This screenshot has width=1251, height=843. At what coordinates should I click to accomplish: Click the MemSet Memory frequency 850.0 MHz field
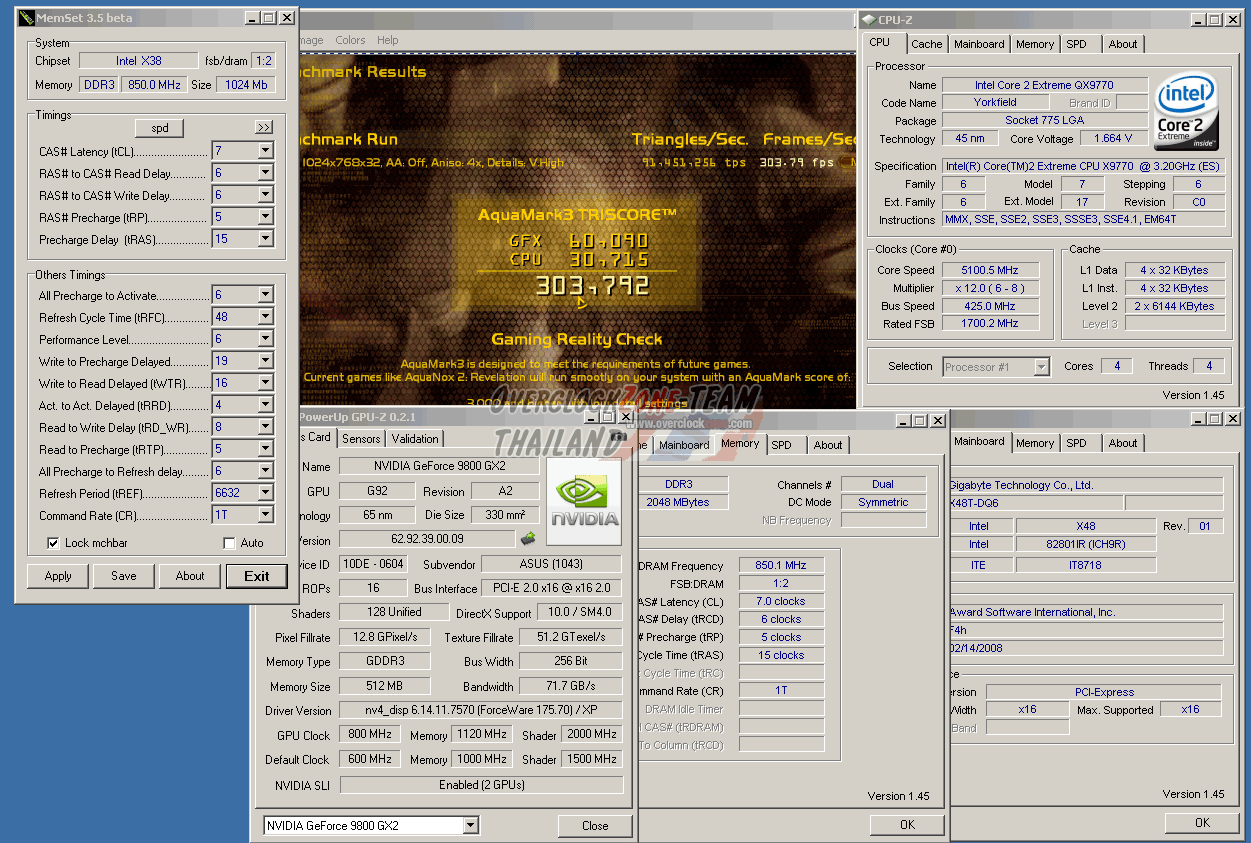(154, 85)
